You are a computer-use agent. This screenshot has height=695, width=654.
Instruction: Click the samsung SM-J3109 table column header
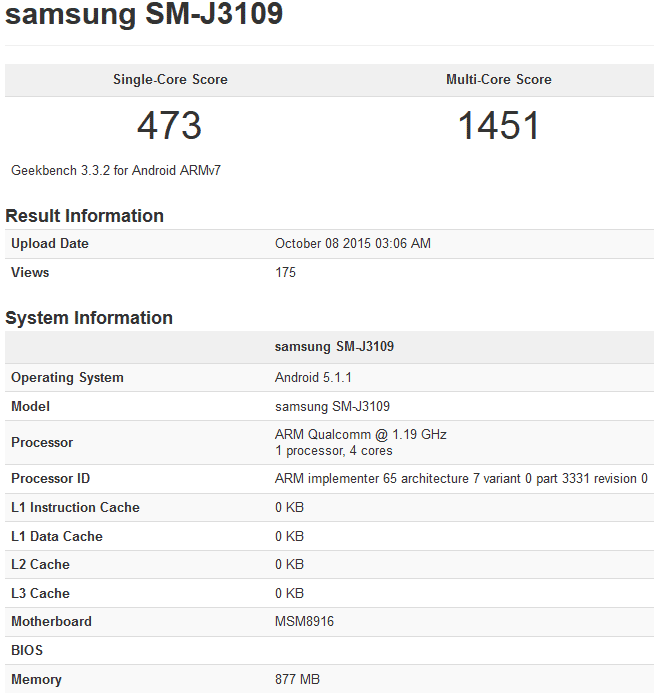(x=332, y=347)
